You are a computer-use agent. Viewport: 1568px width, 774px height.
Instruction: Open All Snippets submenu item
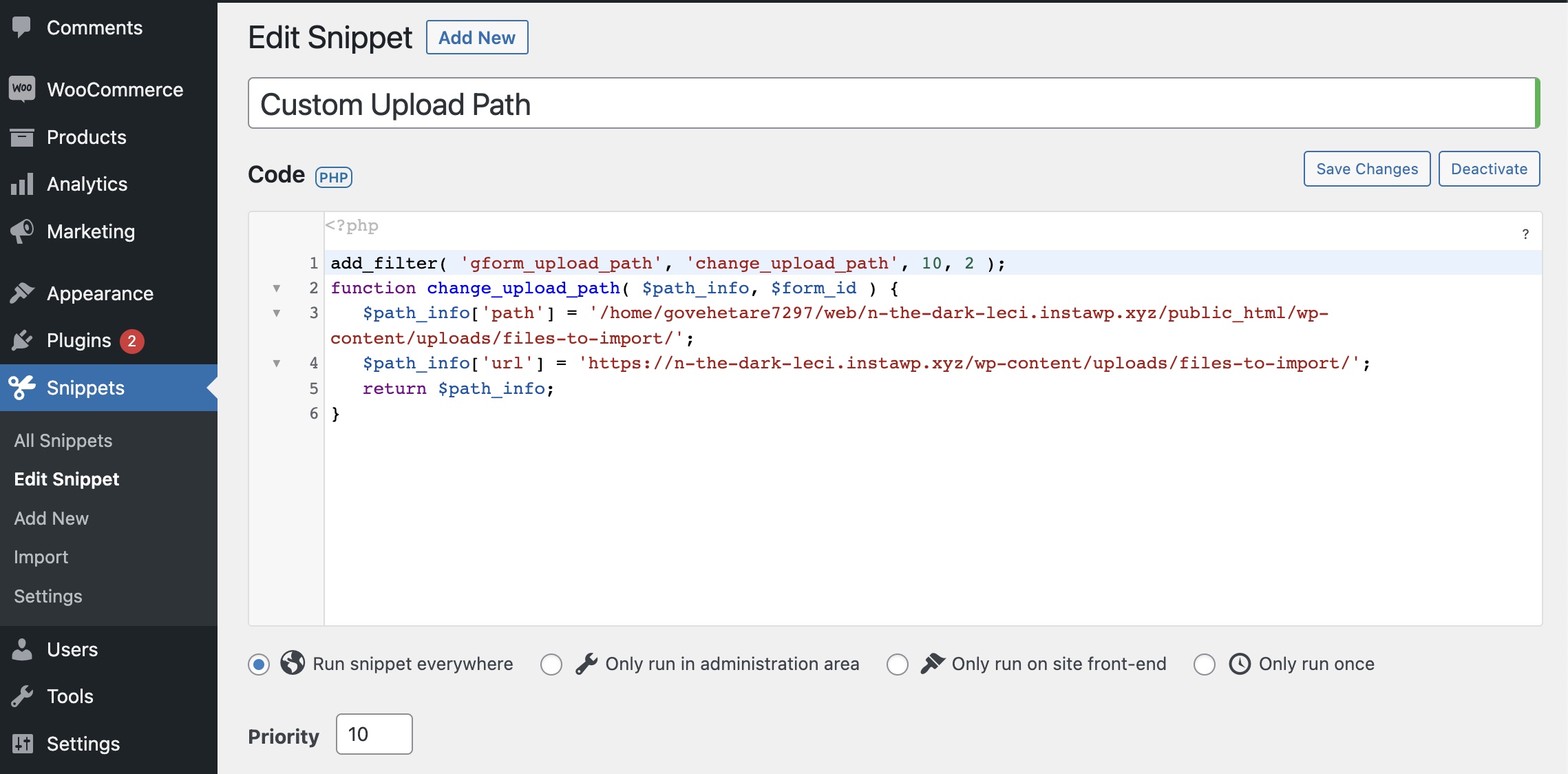click(63, 441)
